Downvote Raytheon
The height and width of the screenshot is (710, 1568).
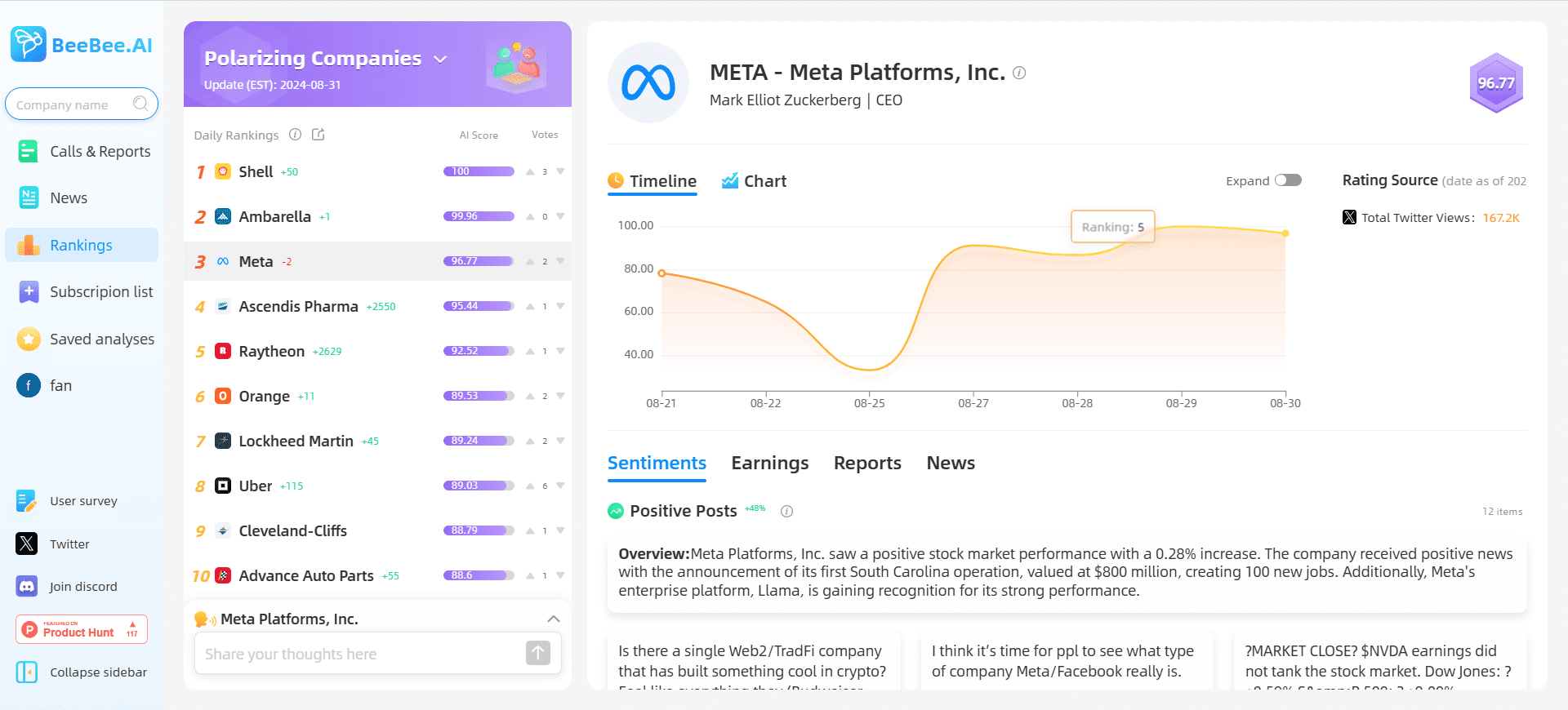pos(560,351)
